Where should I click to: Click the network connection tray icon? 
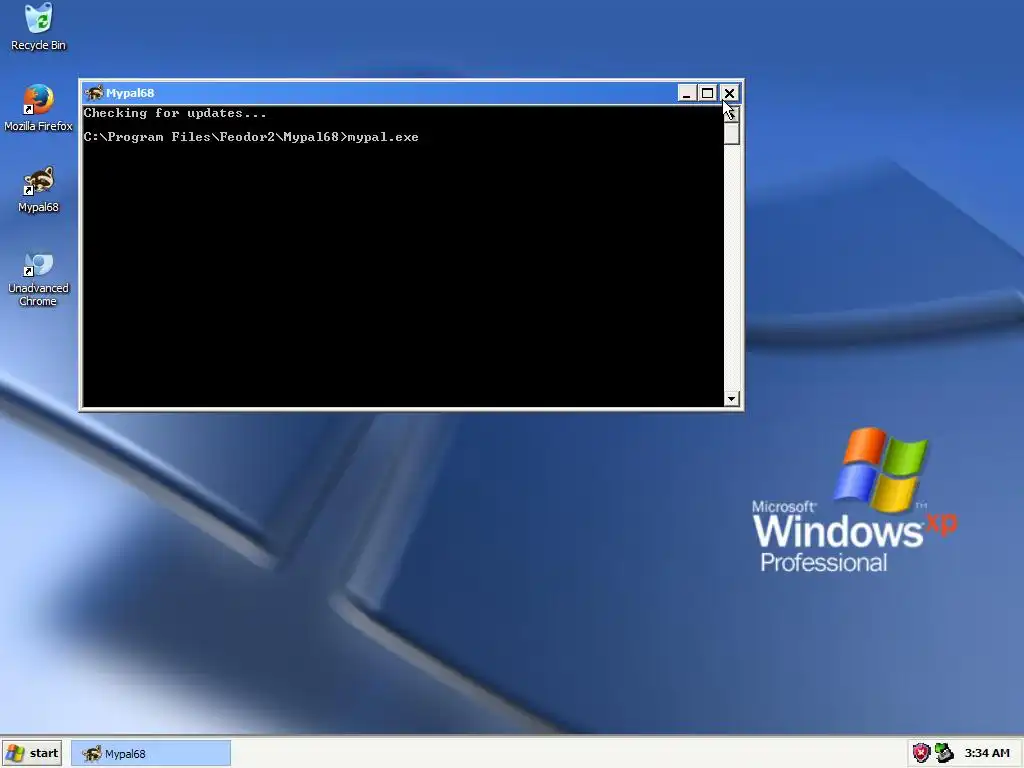tap(944, 753)
